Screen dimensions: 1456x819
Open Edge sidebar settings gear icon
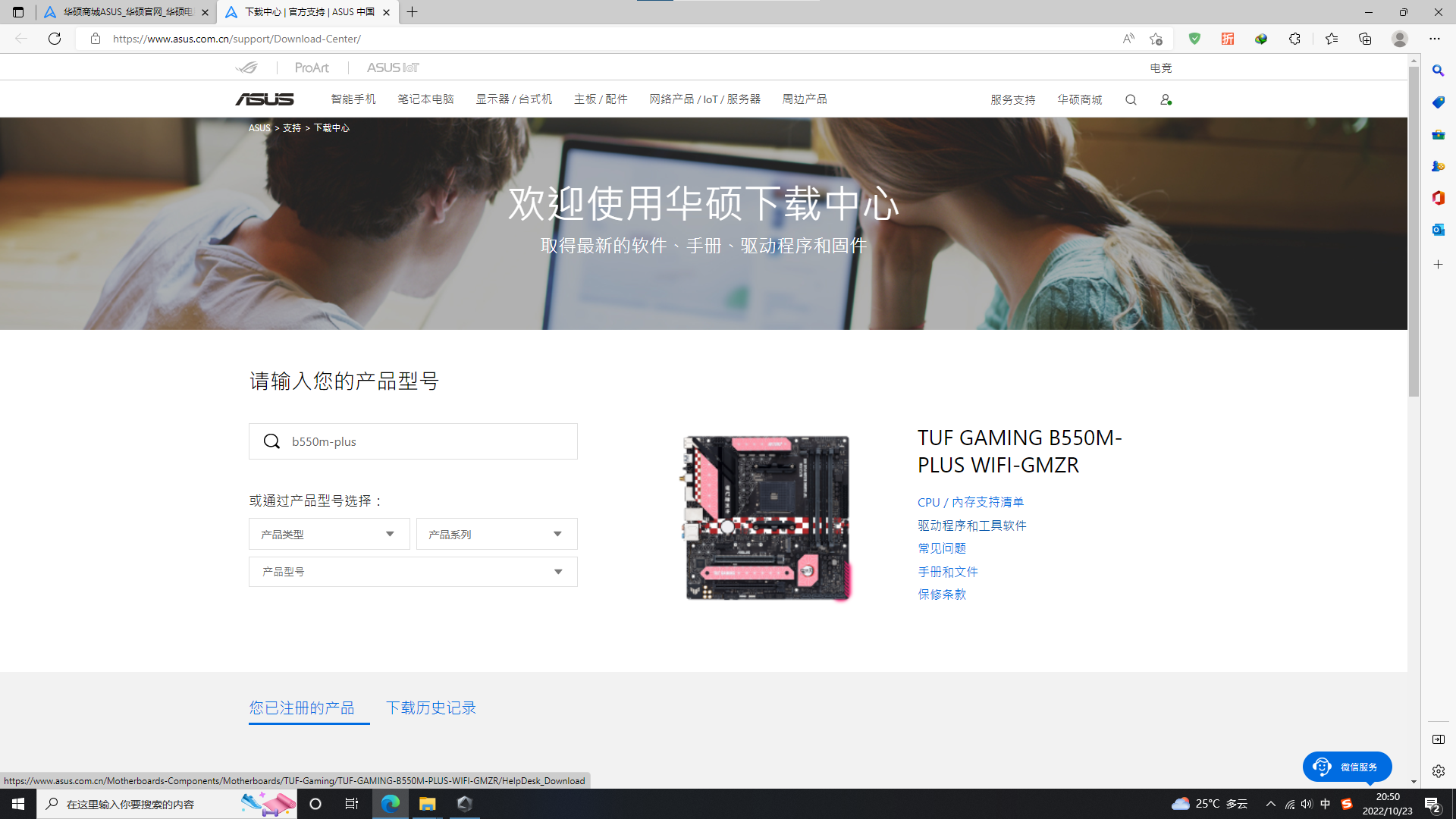click(1438, 771)
